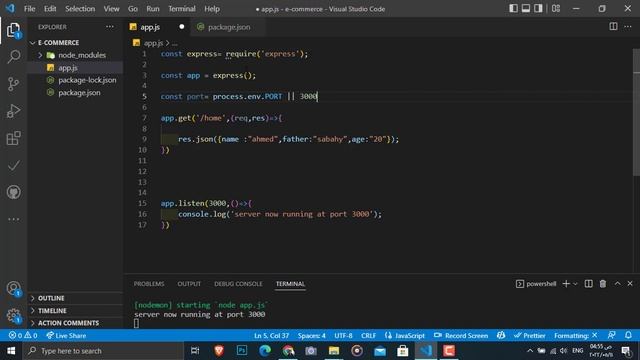The image size is (640, 360).
Task: Show additional views ellipsis in activity bar
Action: [13, 219]
